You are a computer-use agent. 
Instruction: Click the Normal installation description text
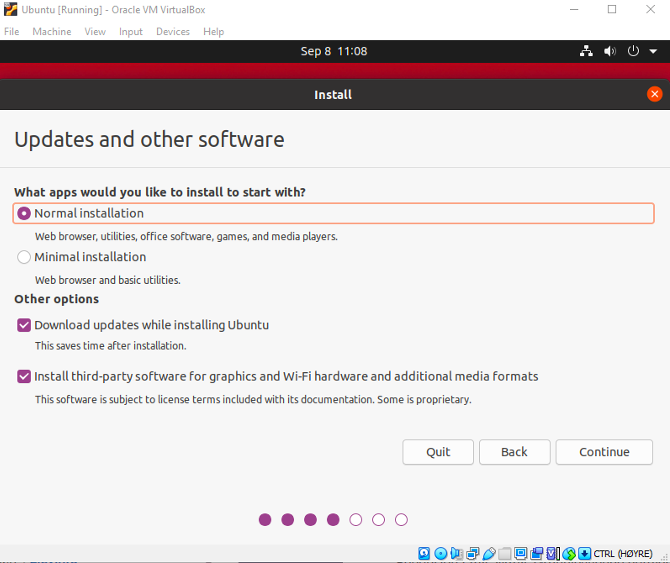click(186, 237)
